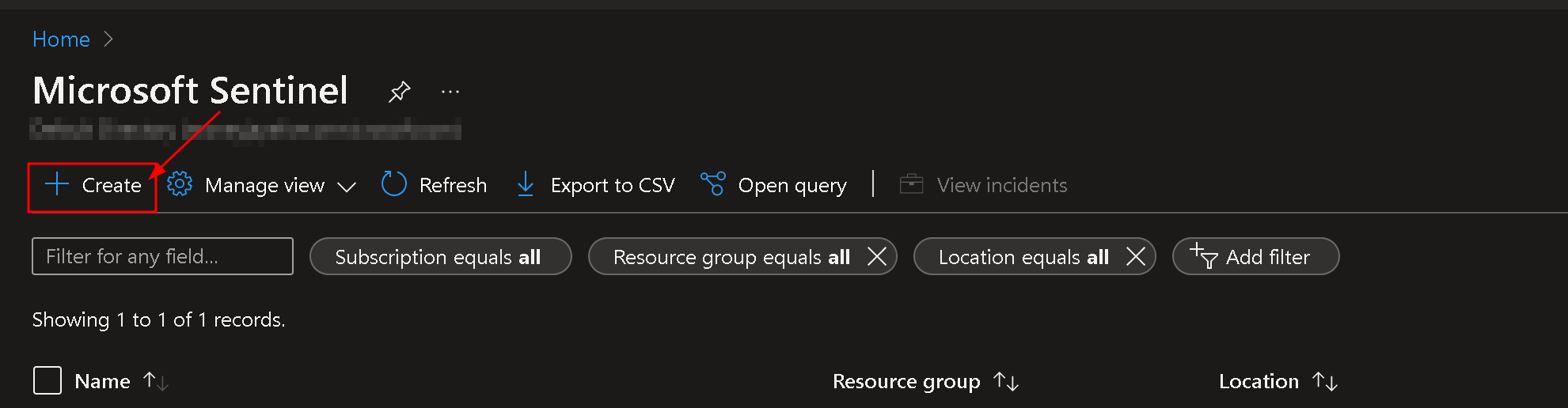Click the Export to CSV download icon

(x=525, y=184)
